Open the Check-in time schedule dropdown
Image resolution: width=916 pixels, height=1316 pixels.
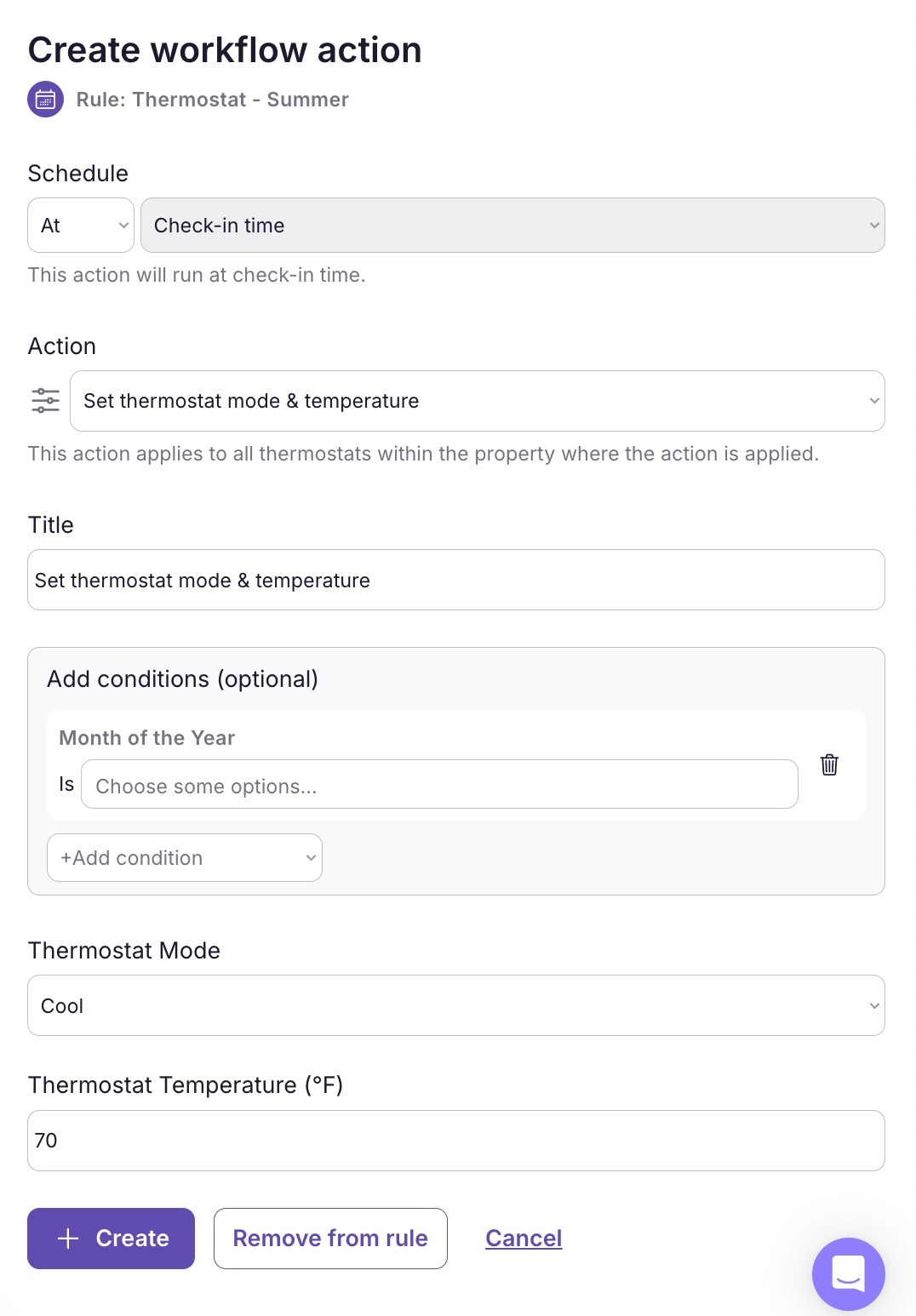click(512, 225)
